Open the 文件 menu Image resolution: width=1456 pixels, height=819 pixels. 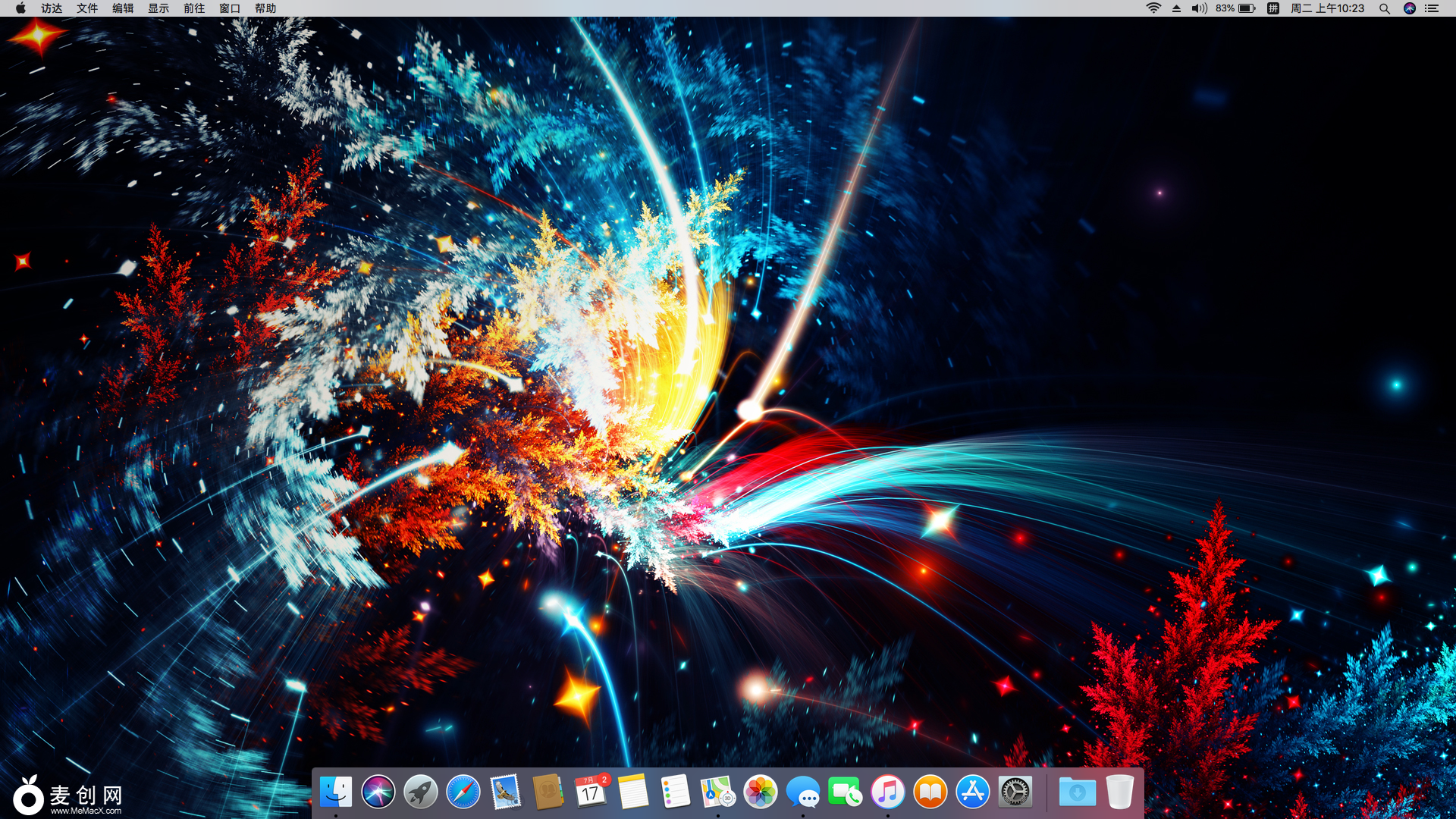87,8
